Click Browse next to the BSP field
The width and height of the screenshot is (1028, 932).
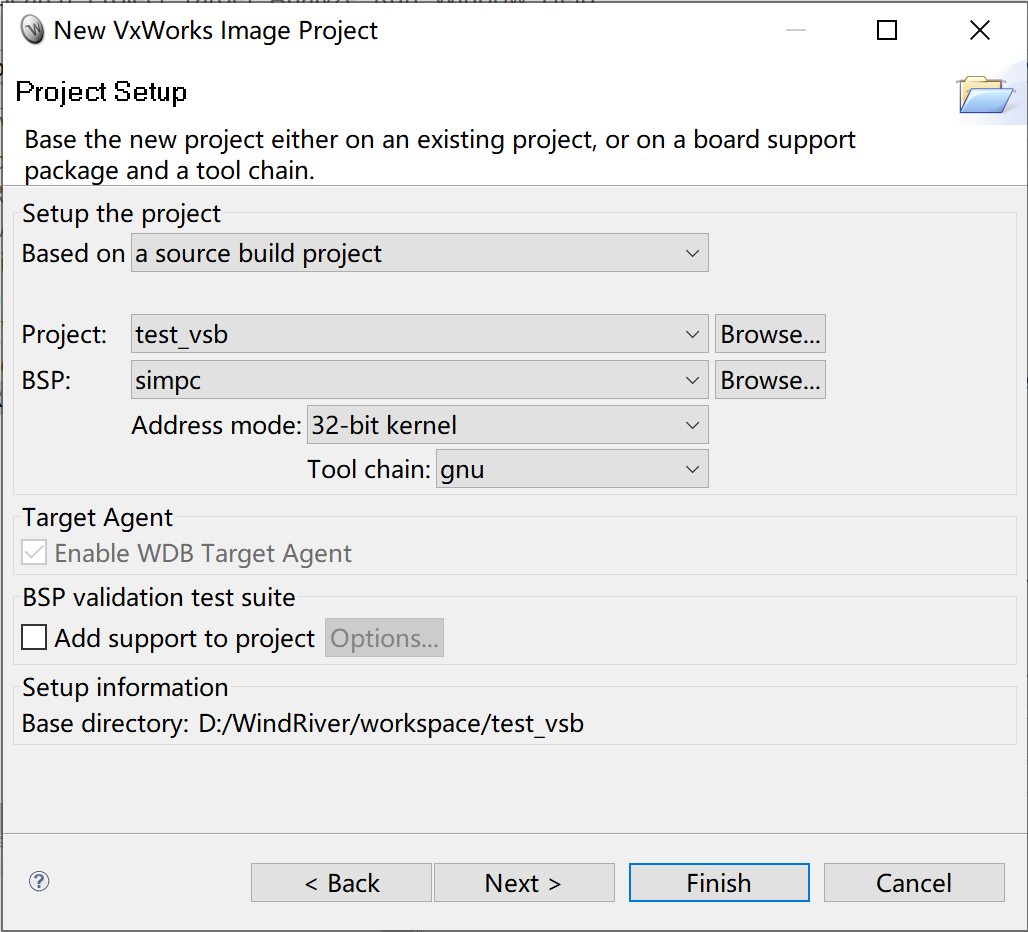click(x=770, y=379)
